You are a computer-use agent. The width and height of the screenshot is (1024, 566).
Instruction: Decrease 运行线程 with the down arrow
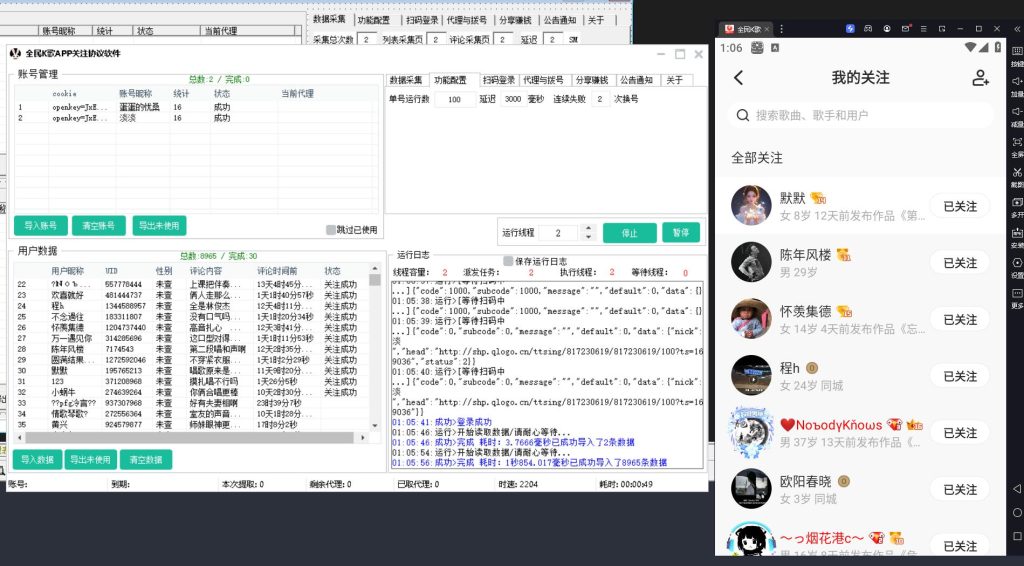point(586,237)
